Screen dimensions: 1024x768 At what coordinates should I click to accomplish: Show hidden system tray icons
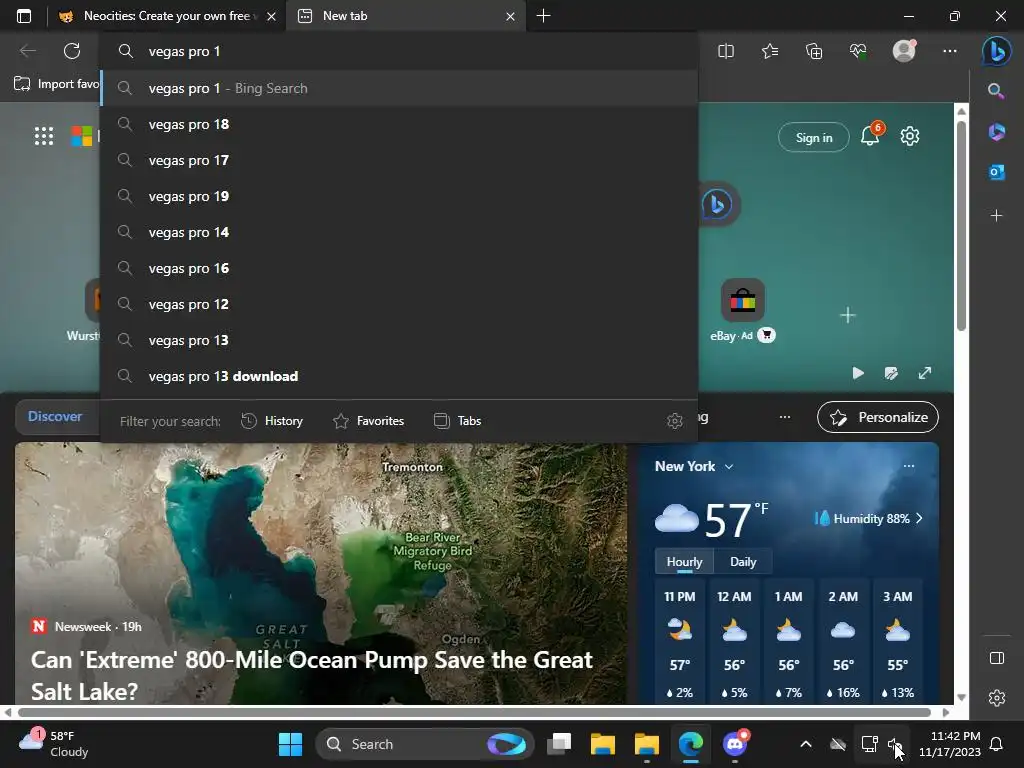[x=806, y=744]
